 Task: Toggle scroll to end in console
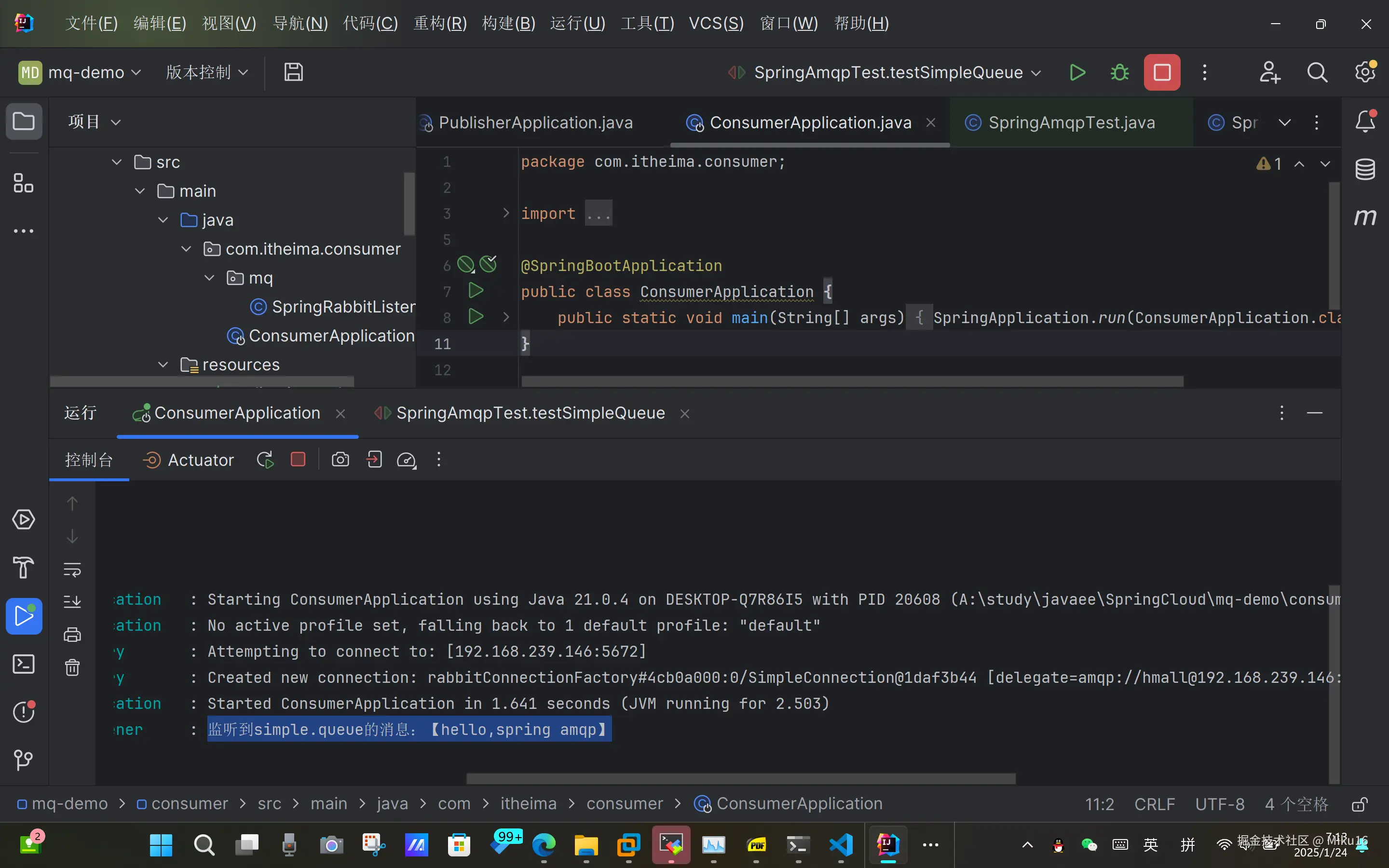coord(72,602)
